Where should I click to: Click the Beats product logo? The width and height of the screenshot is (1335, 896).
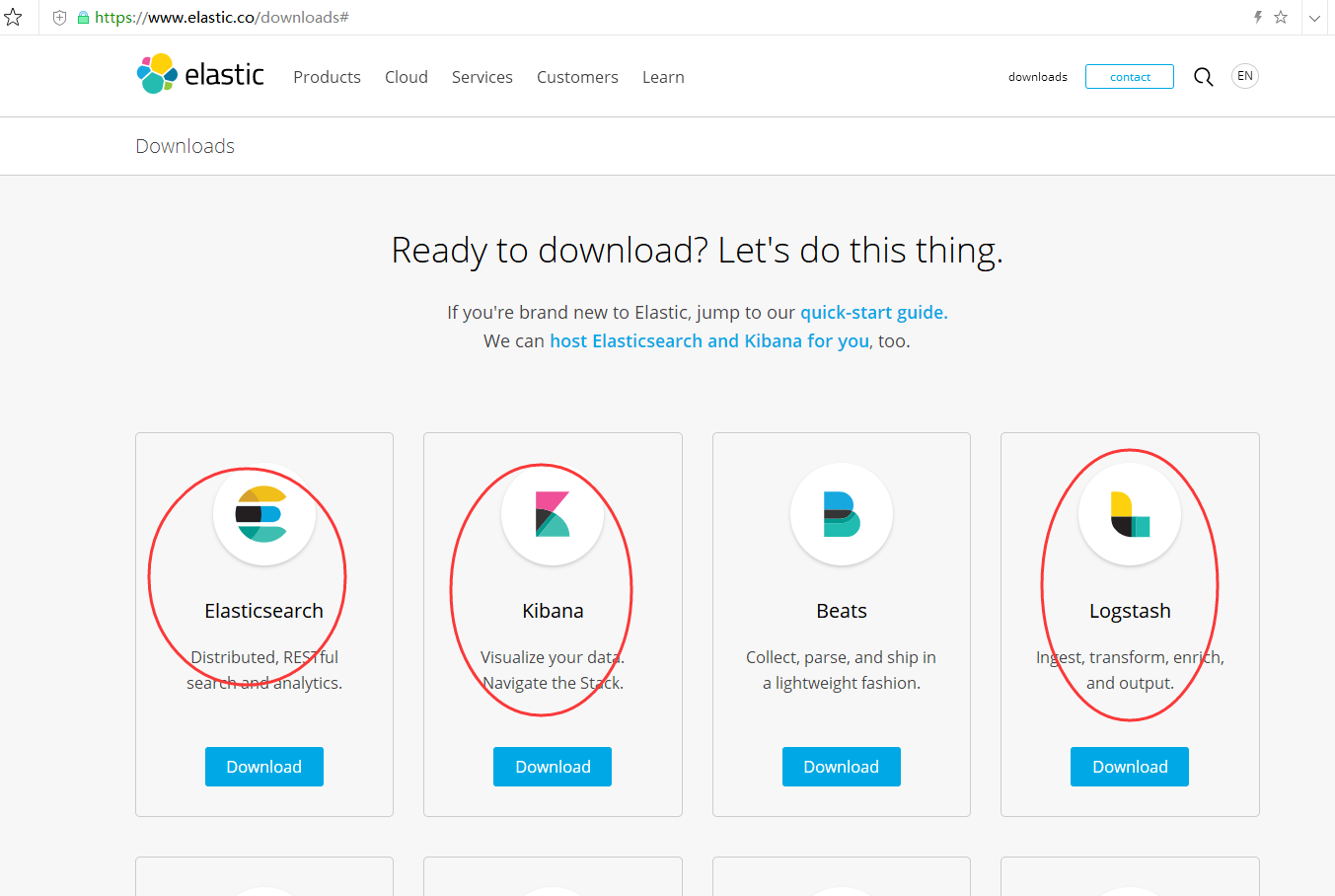842,514
